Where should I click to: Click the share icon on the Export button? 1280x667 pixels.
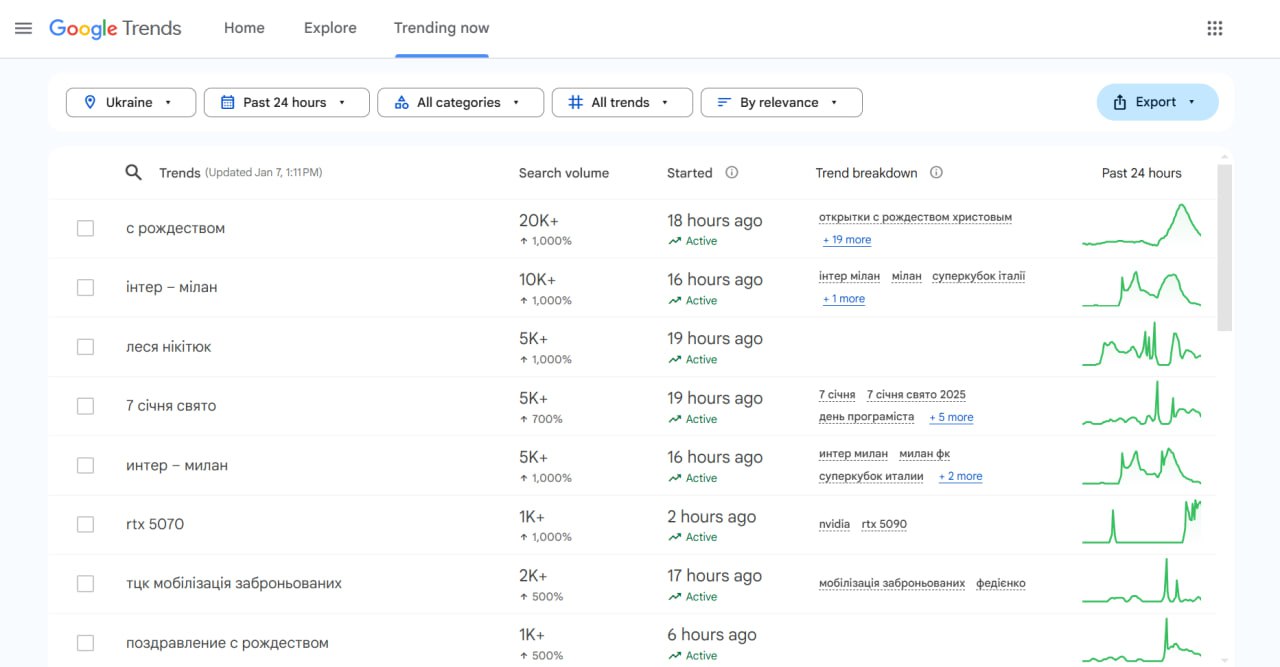[x=1120, y=102]
